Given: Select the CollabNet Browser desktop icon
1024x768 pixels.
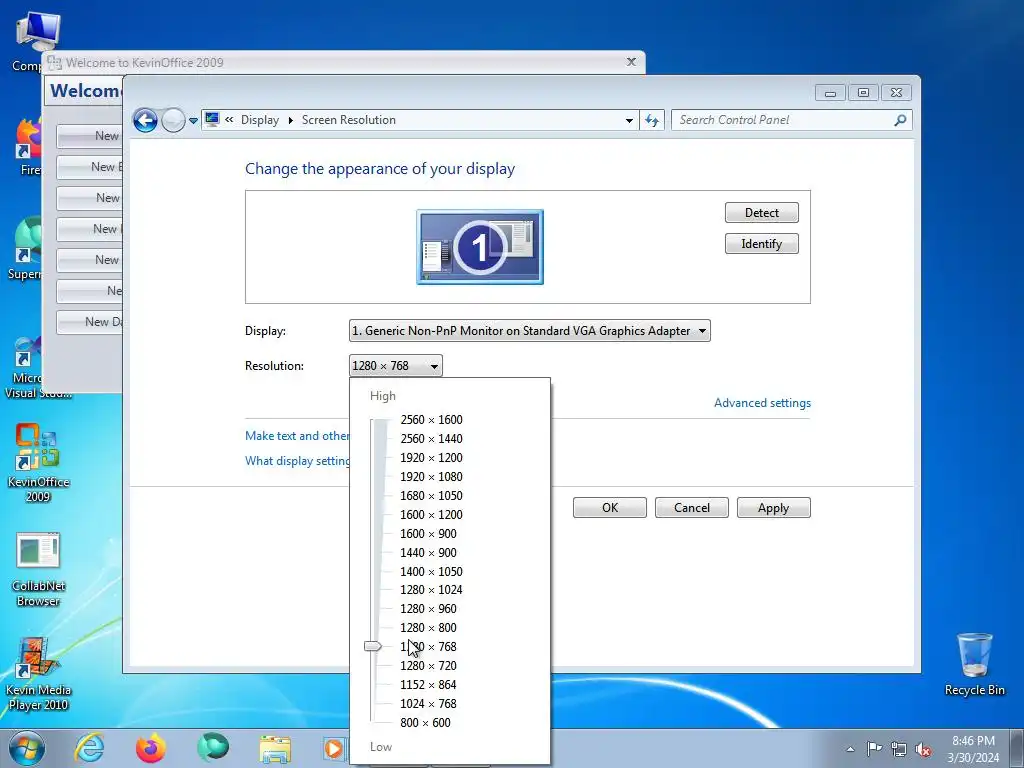Looking at the screenshot, I should click(x=38, y=569).
